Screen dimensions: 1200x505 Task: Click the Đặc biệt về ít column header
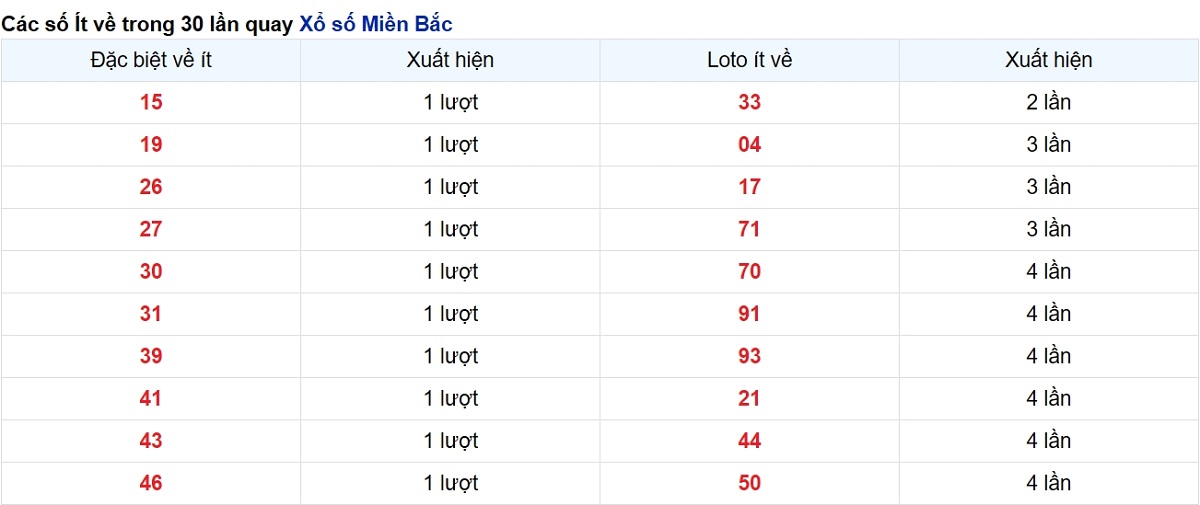click(151, 60)
